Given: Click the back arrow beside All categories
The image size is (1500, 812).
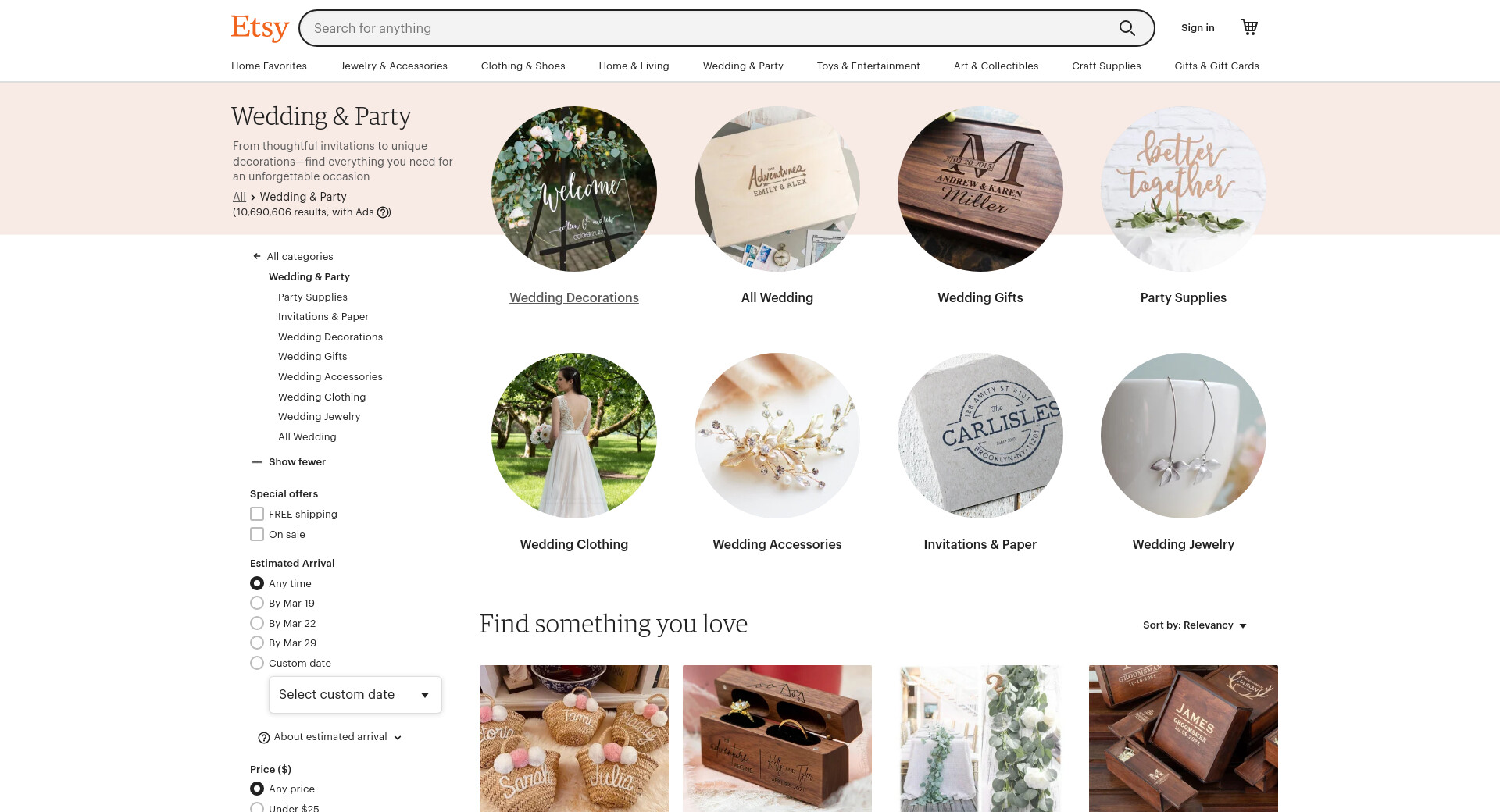Looking at the screenshot, I should pyautogui.click(x=256, y=256).
